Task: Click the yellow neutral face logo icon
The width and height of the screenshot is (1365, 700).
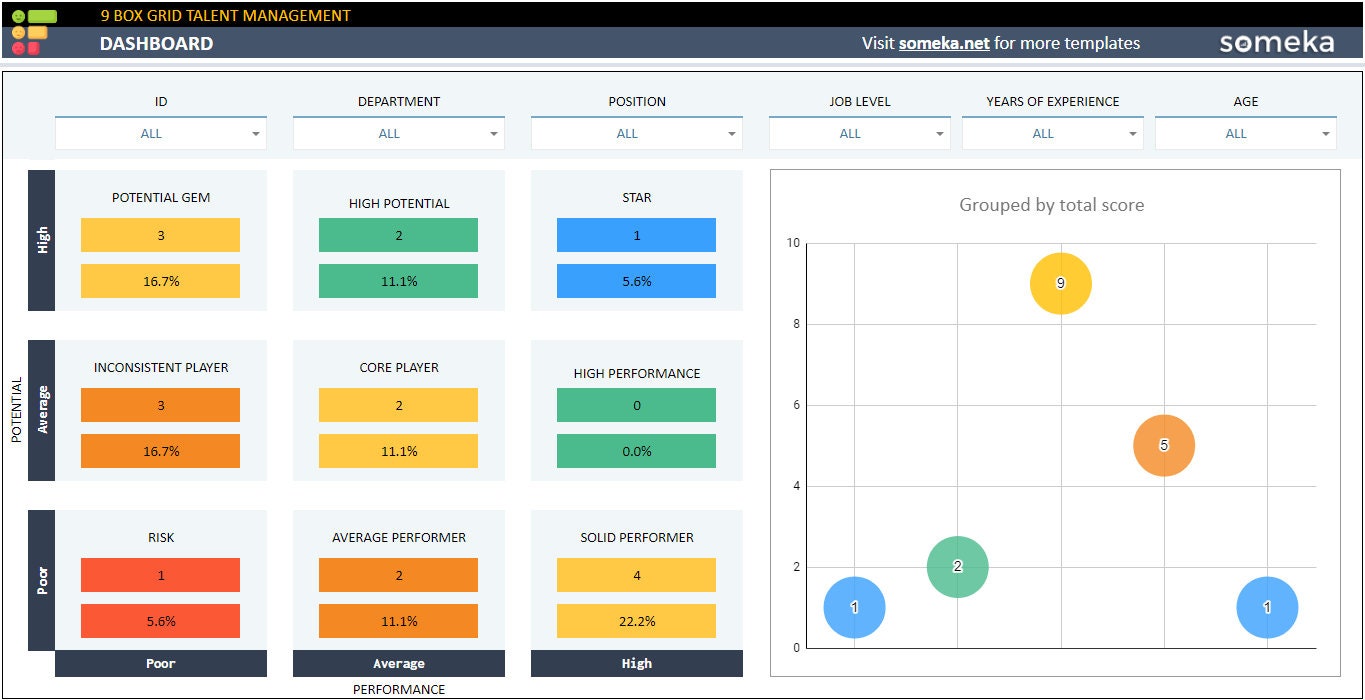Action: coord(18,33)
